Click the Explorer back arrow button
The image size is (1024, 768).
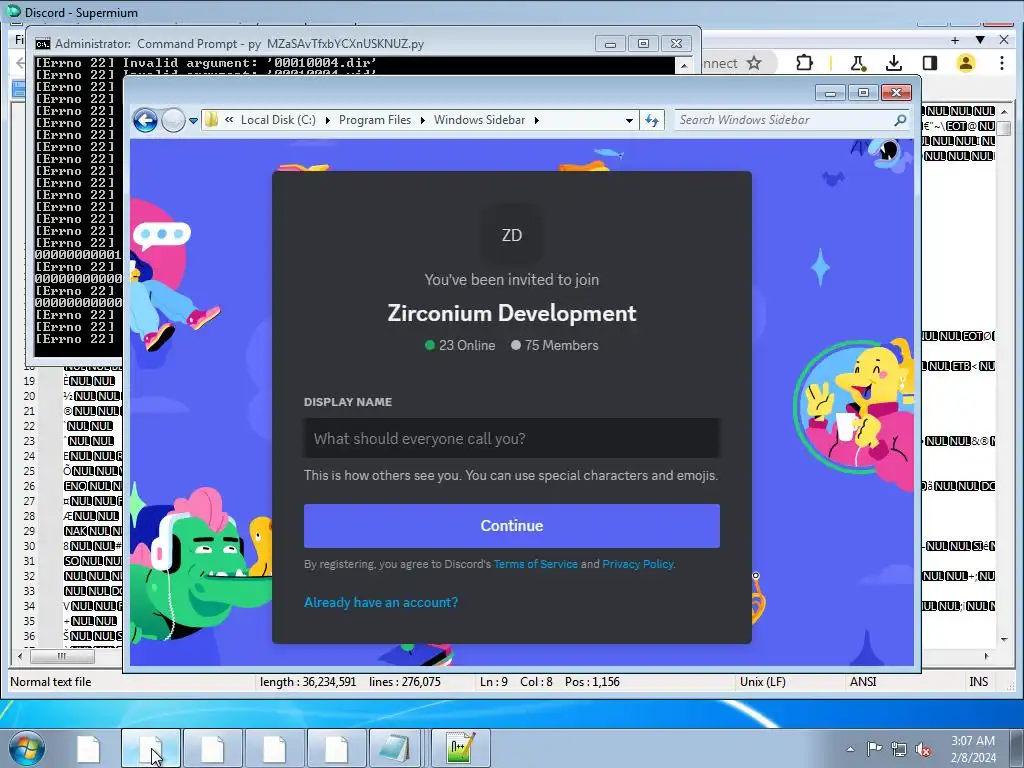[145, 120]
